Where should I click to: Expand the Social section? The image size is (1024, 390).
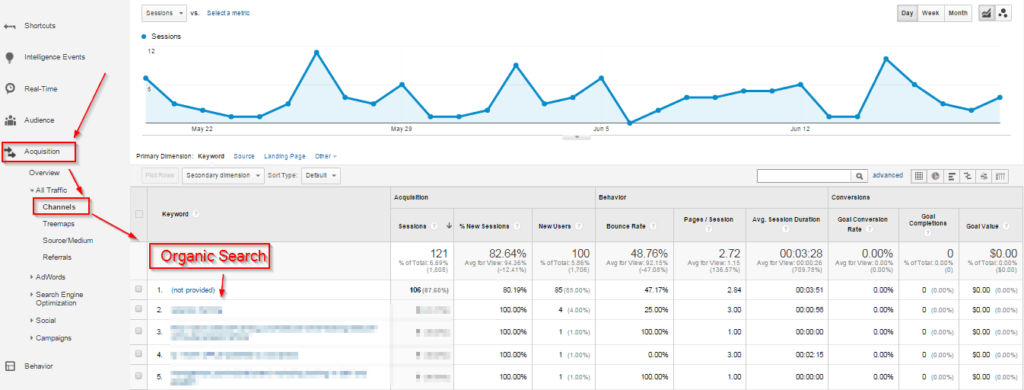(31, 321)
